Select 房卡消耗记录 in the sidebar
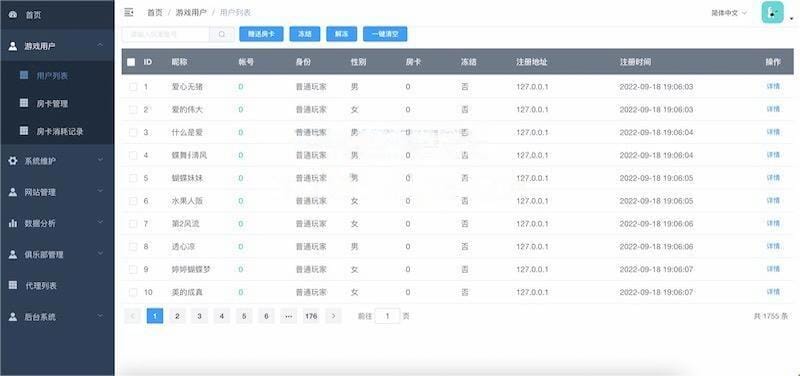This screenshot has height=376, width=800. click(x=57, y=131)
